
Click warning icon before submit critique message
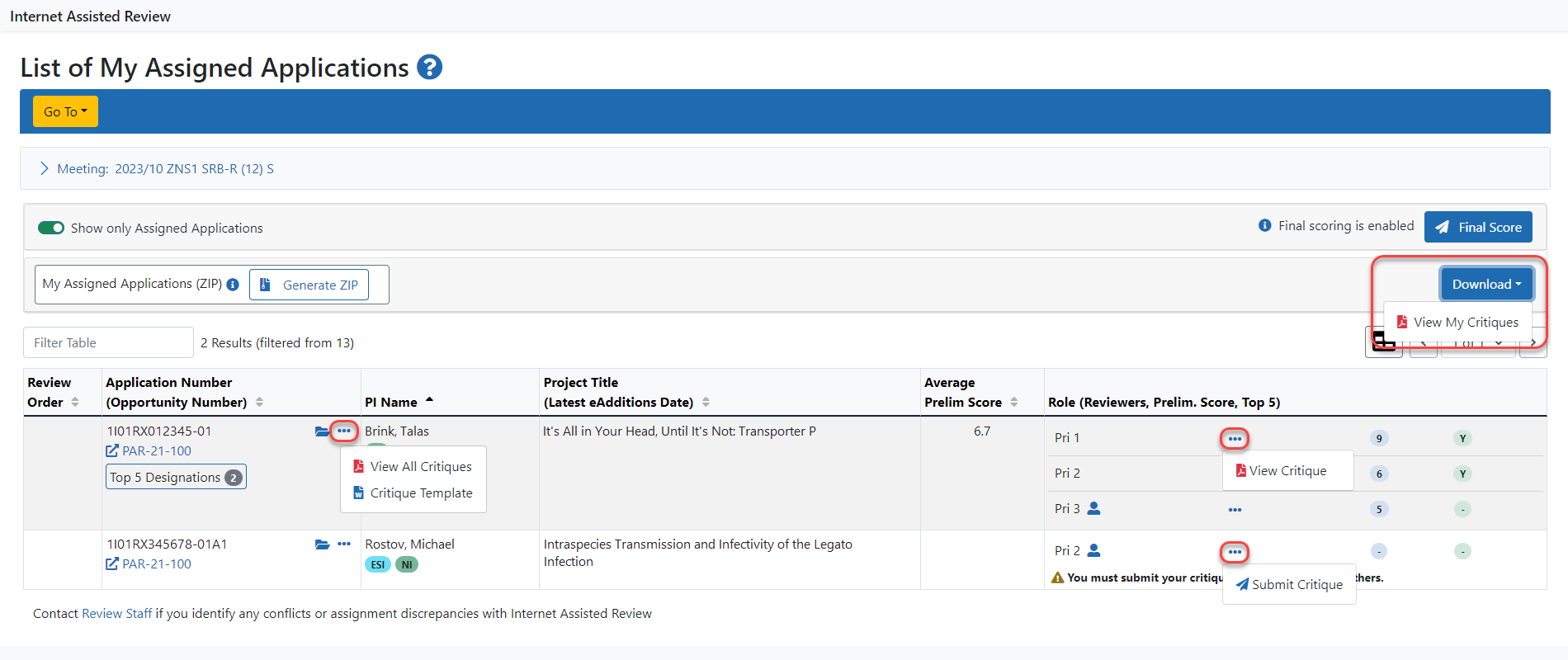(x=1057, y=577)
